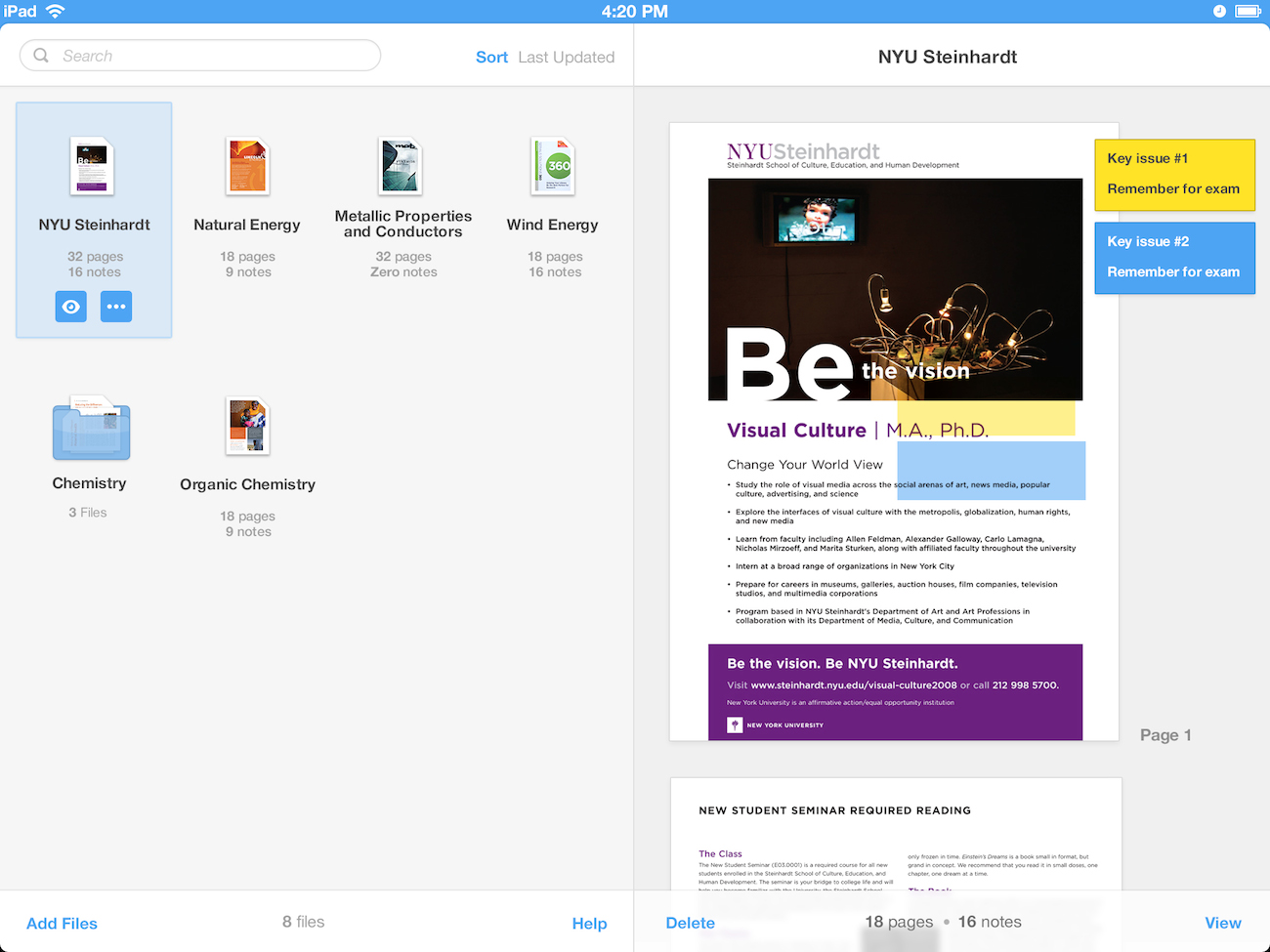1270x952 pixels.
Task: Click the 'Chemistry' folder name
Action: pyautogui.click(x=89, y=483)
